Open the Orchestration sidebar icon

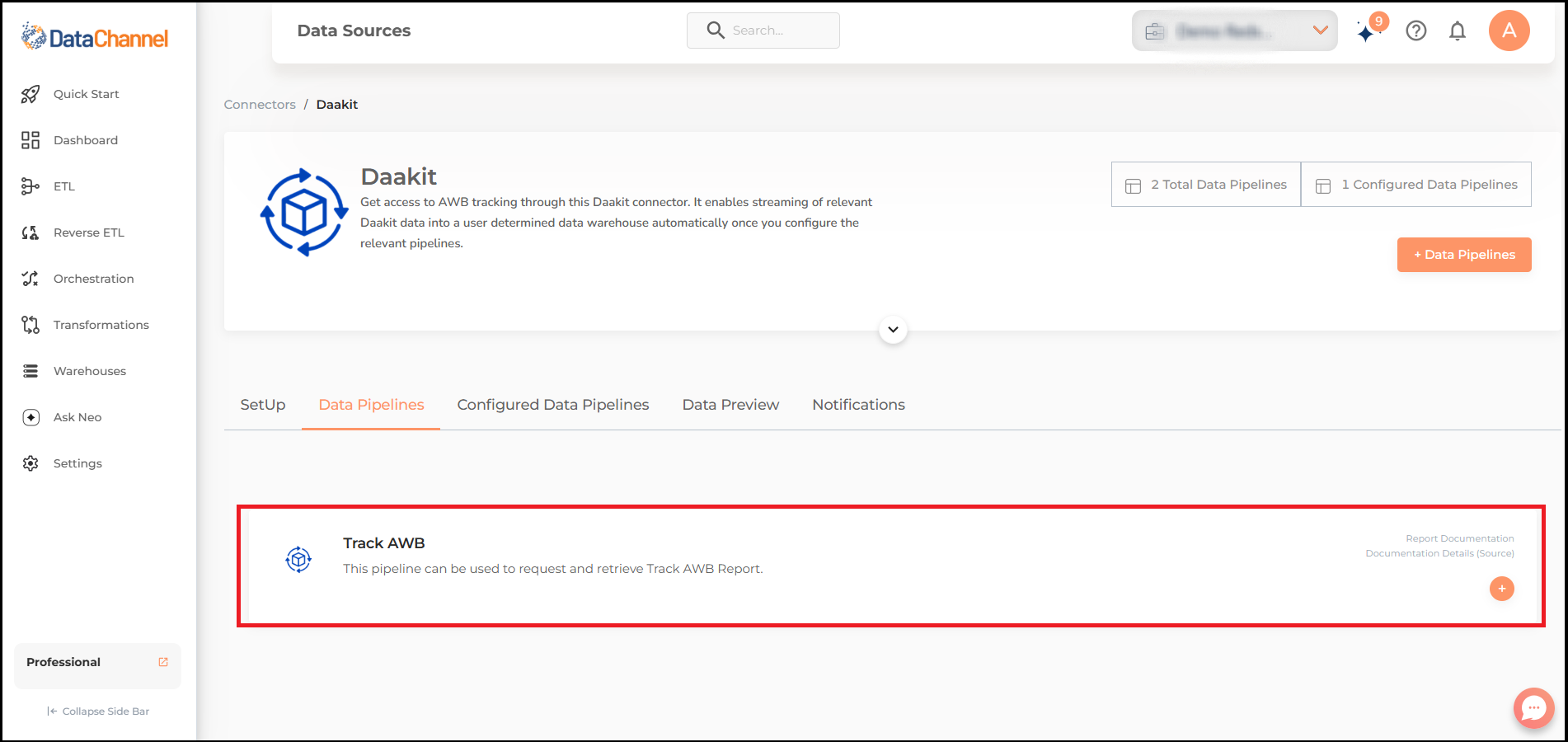31,279
